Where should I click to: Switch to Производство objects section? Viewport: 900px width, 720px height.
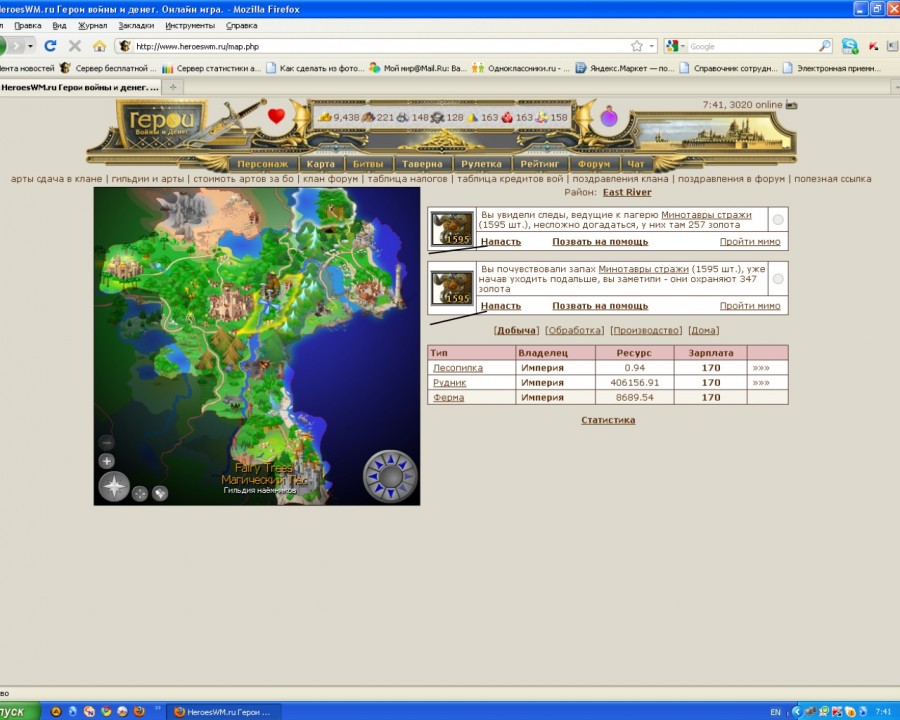646,330
